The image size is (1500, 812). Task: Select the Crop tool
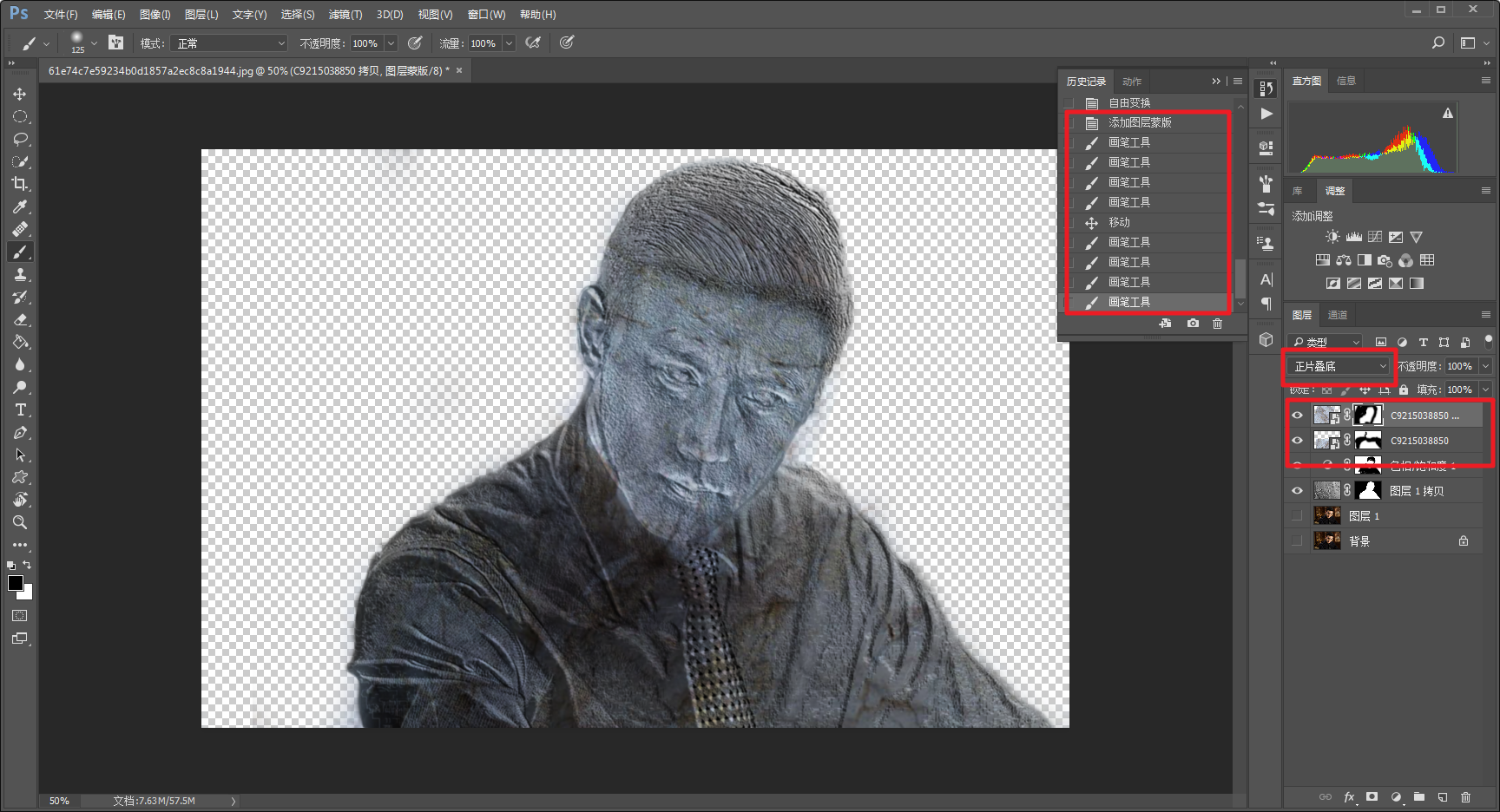tap(19, 184)
